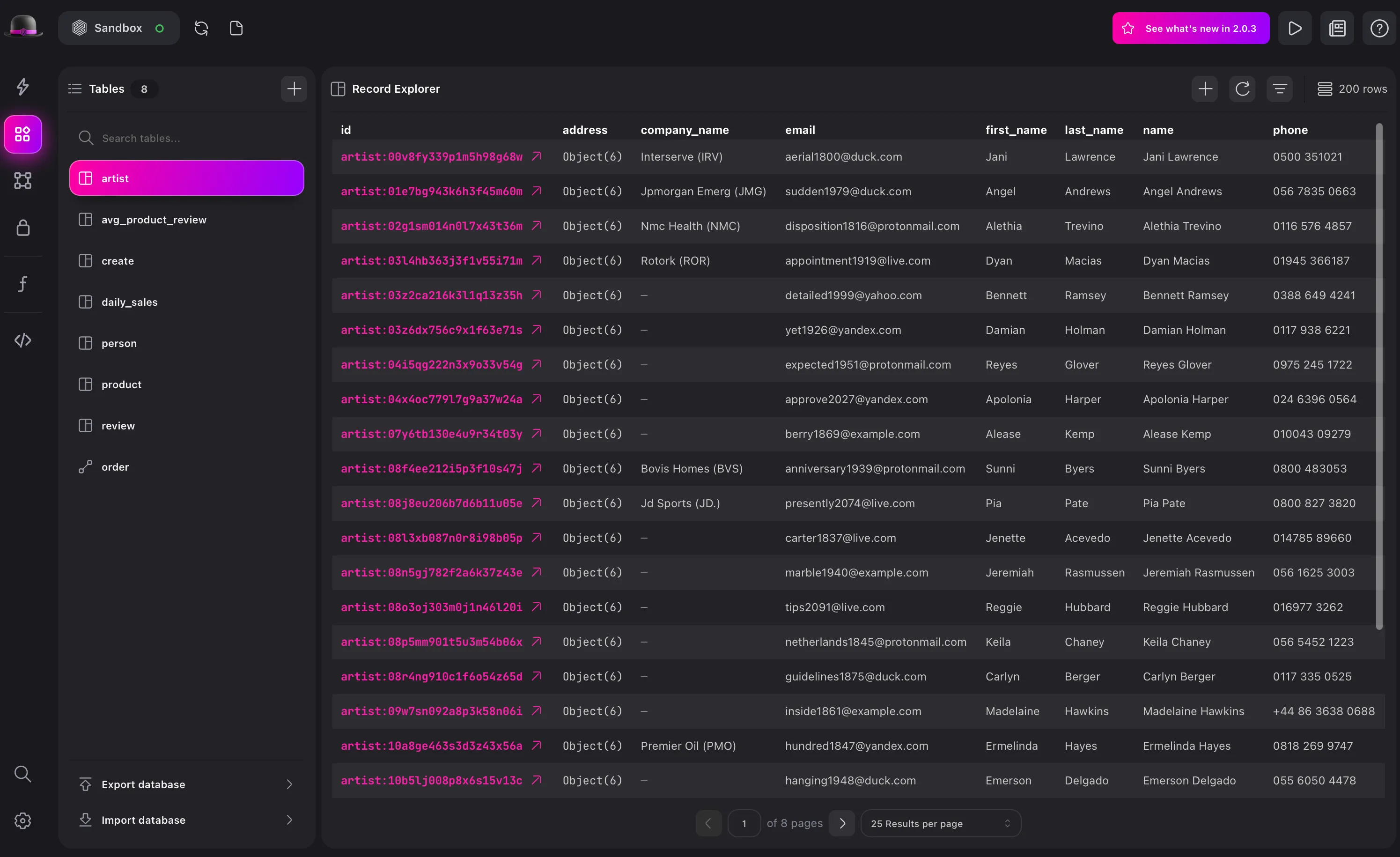Open the 25 Results per page dropdown

941,823
